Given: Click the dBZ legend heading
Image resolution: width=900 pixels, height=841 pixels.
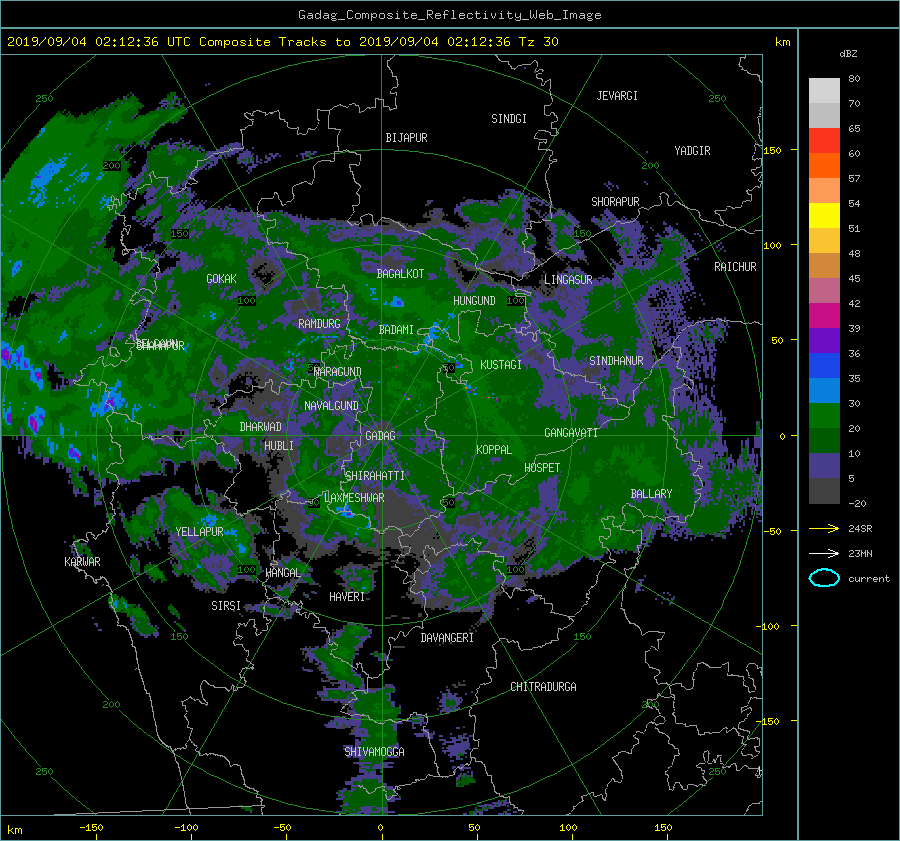Looking at the screenshot, I should pyautogui.click(x=848, y=53).
